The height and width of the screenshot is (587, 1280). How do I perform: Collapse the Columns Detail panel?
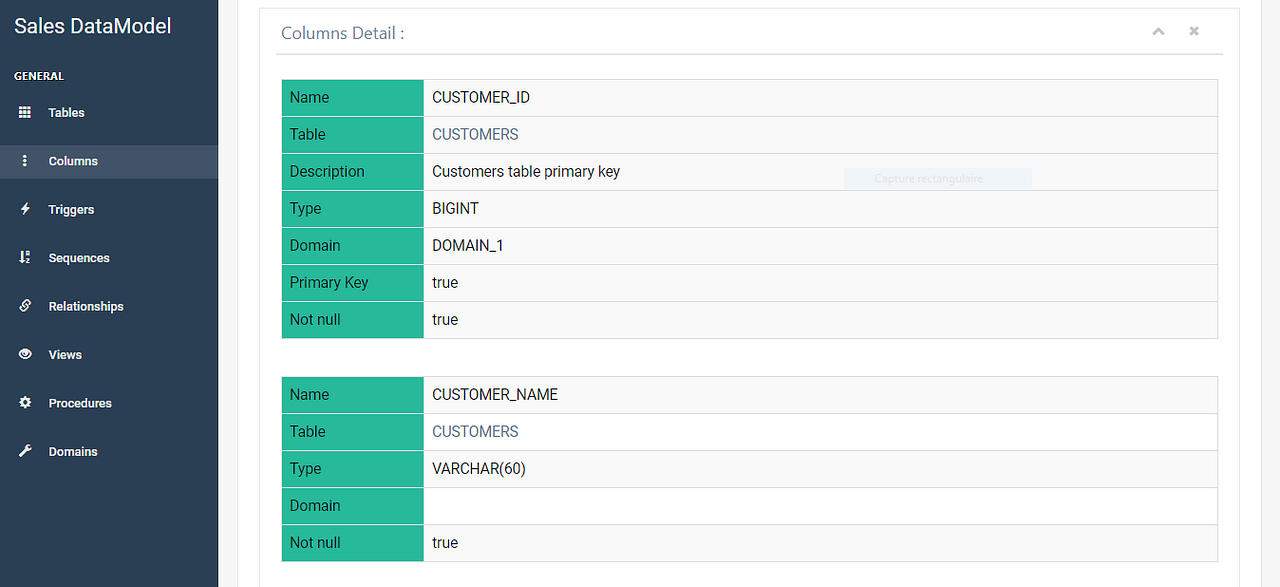point(1158,31)
